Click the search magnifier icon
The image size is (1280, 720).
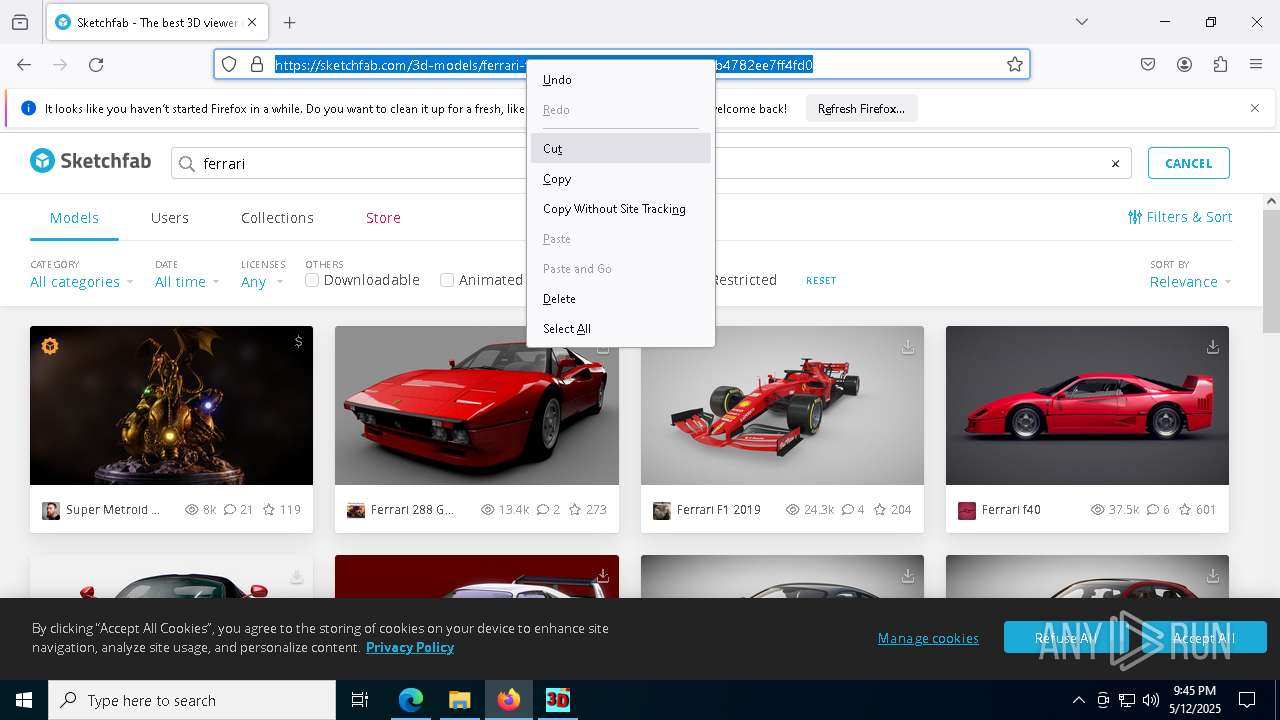(x=186, y=164)
